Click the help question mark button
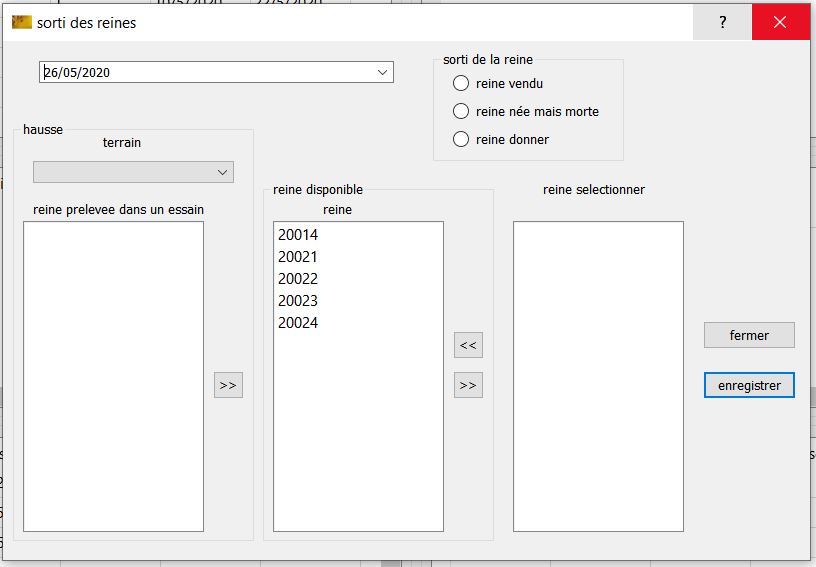816x567 pixels. [x=722, y=22]
